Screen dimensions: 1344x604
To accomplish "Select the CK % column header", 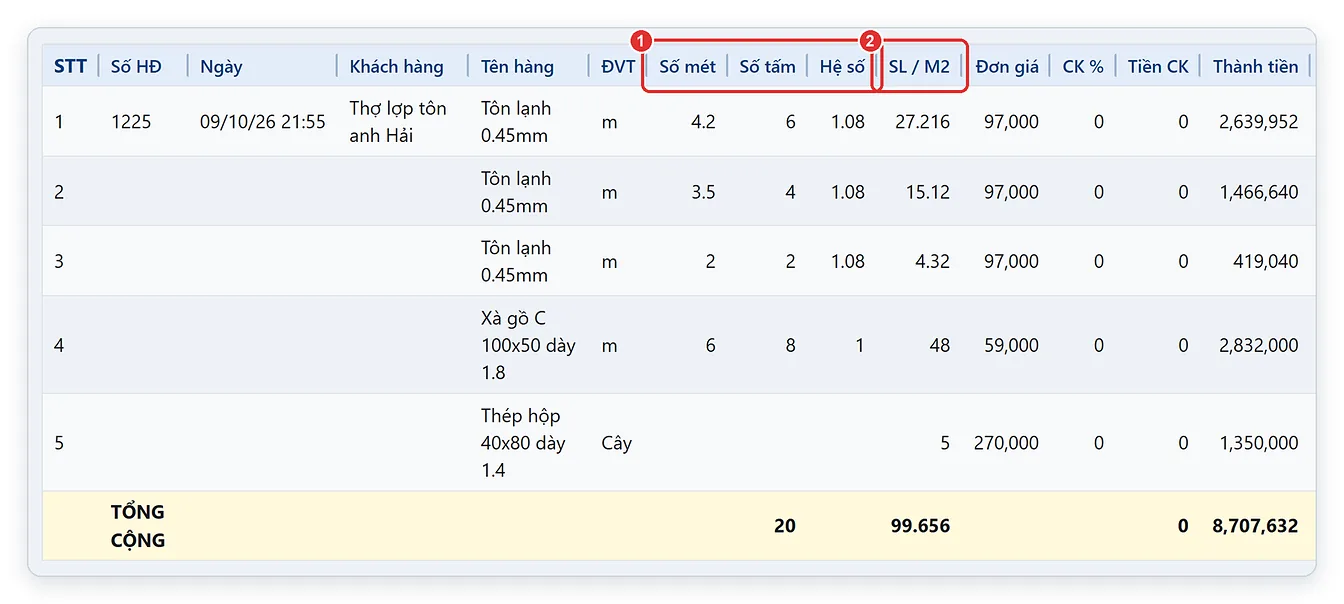I will click(x=1083, y=67).
